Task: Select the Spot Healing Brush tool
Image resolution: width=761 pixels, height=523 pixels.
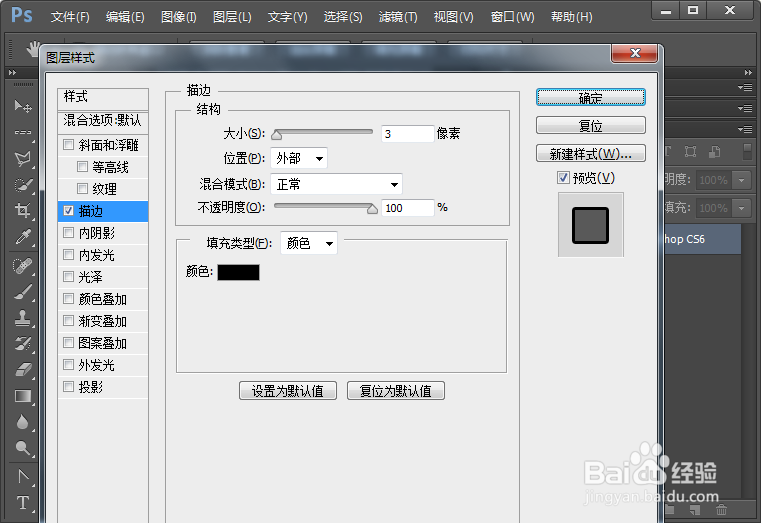Action: tap(22, 266)
